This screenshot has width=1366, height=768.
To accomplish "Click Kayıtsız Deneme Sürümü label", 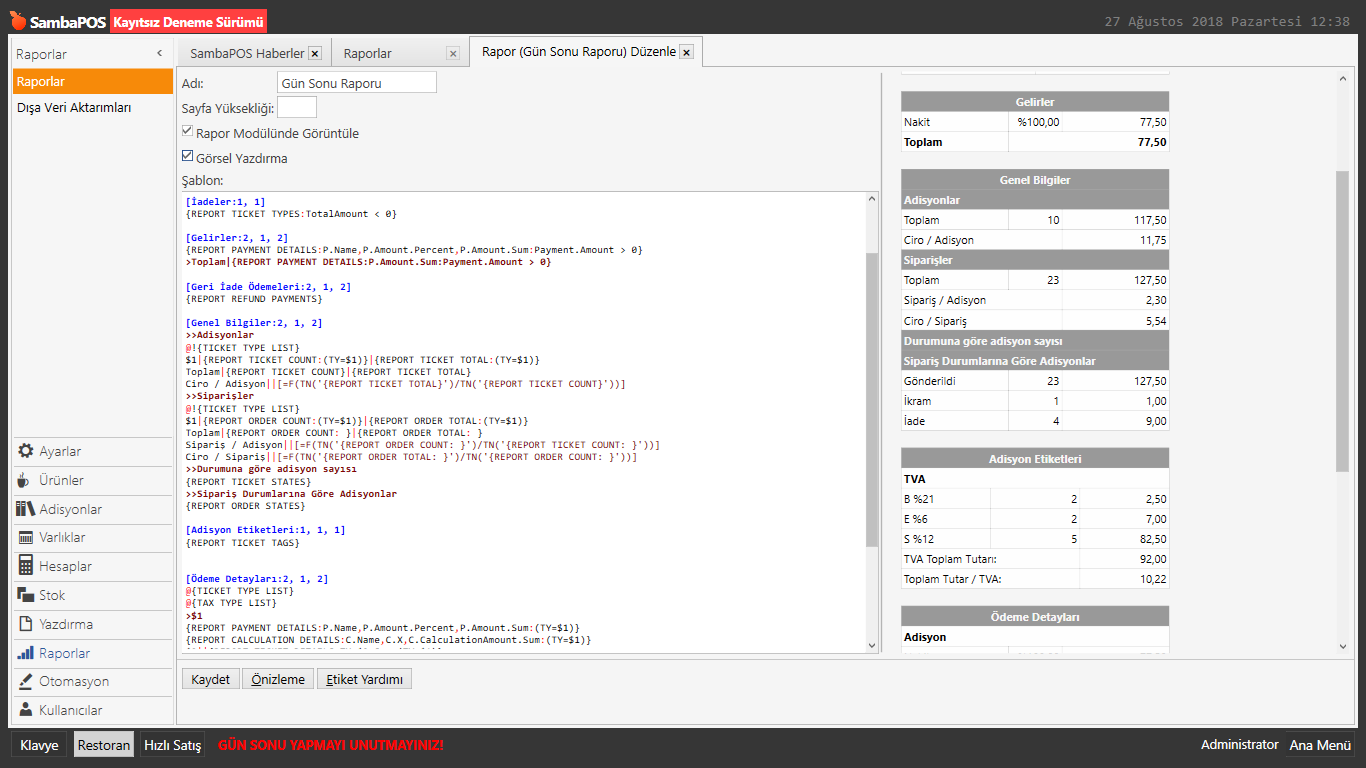I will click(x=188, y=22).
